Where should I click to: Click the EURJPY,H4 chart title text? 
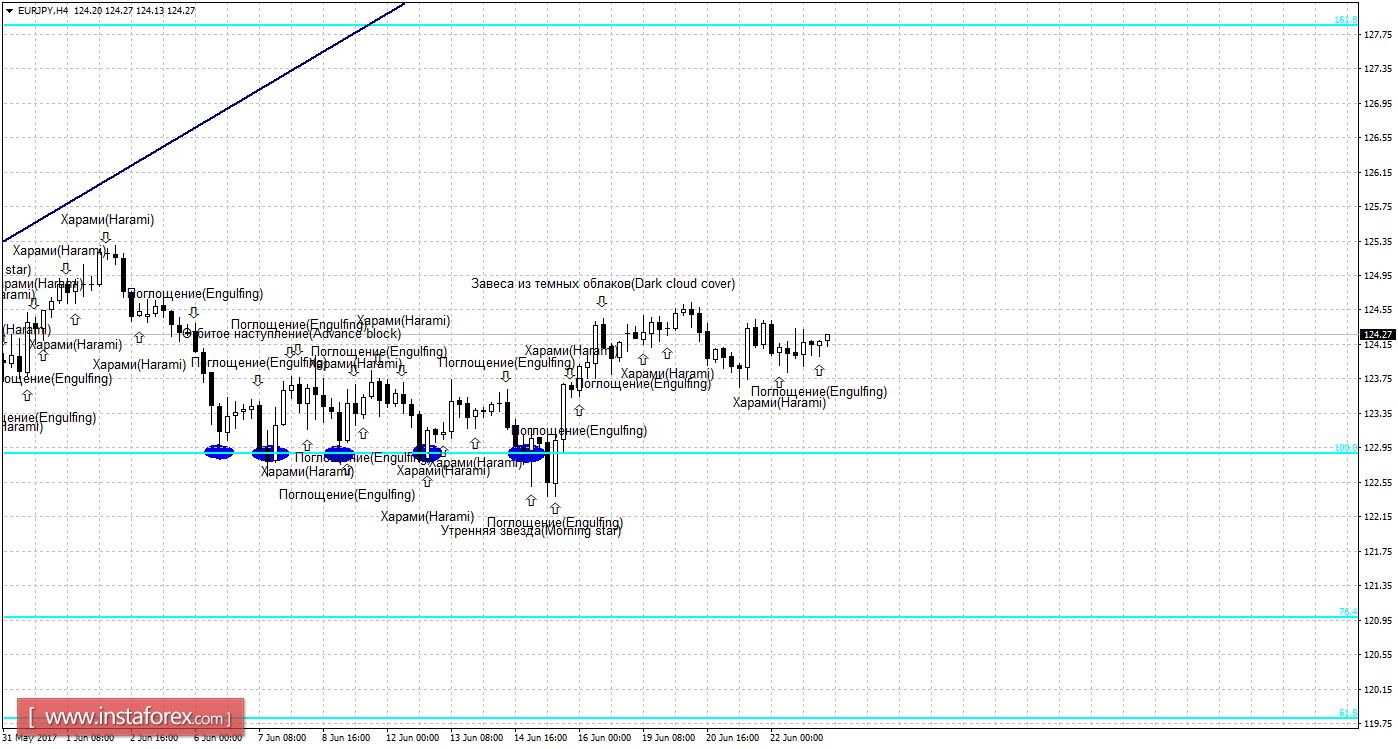click(x=43, y=10)
